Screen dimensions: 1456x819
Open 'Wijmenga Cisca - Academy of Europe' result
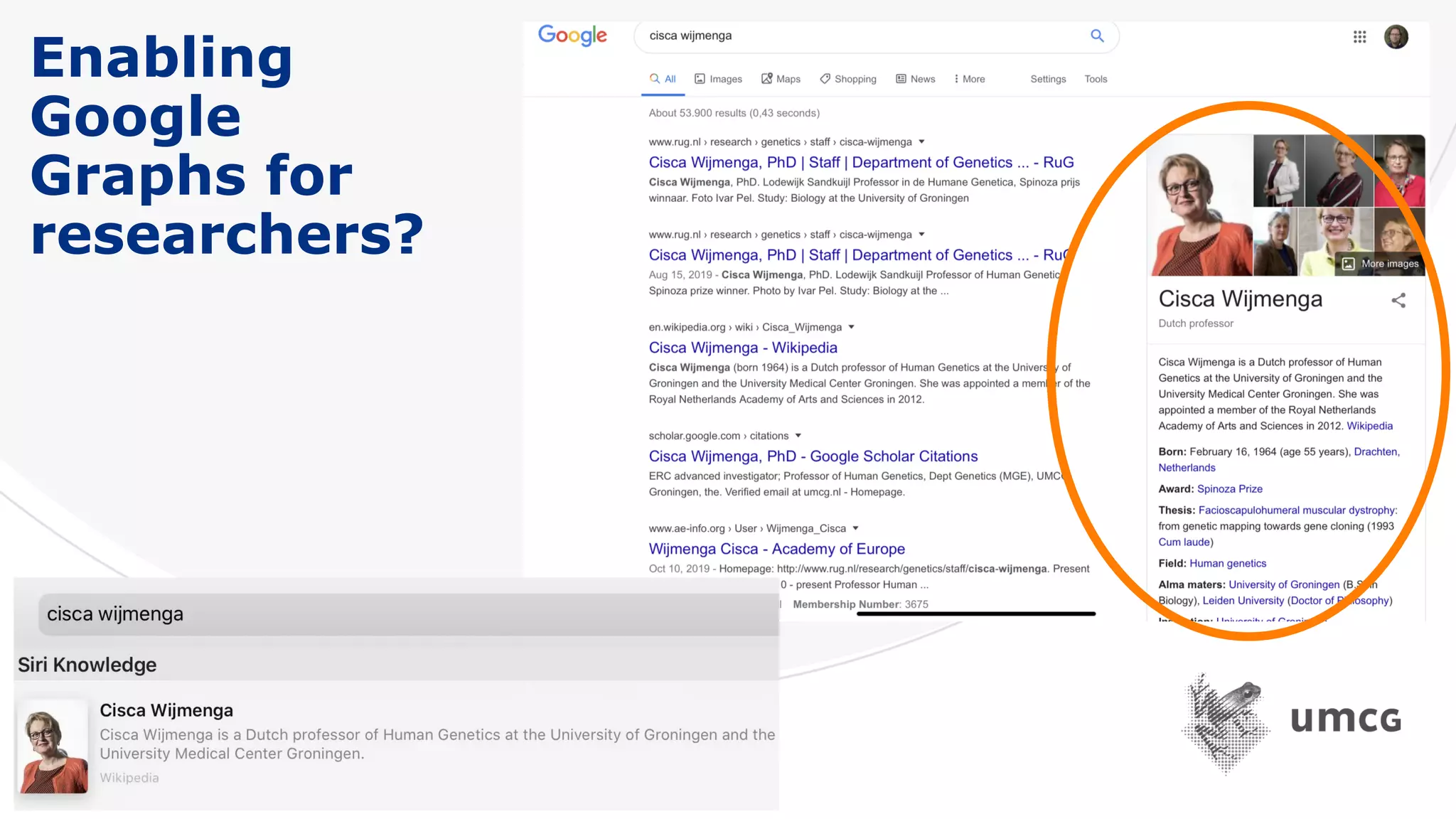pos(776,549)
